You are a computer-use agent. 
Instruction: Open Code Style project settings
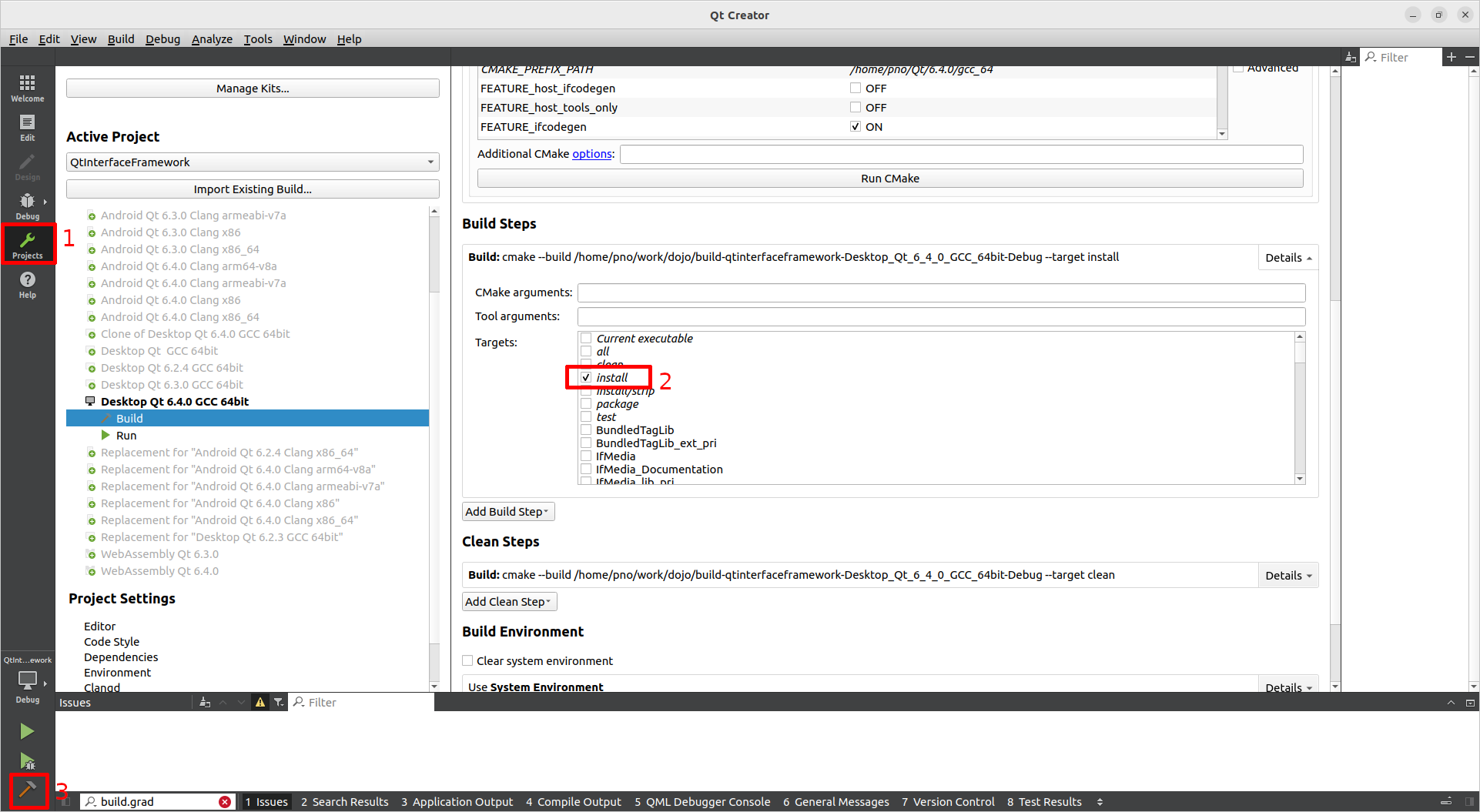[112, 642]
